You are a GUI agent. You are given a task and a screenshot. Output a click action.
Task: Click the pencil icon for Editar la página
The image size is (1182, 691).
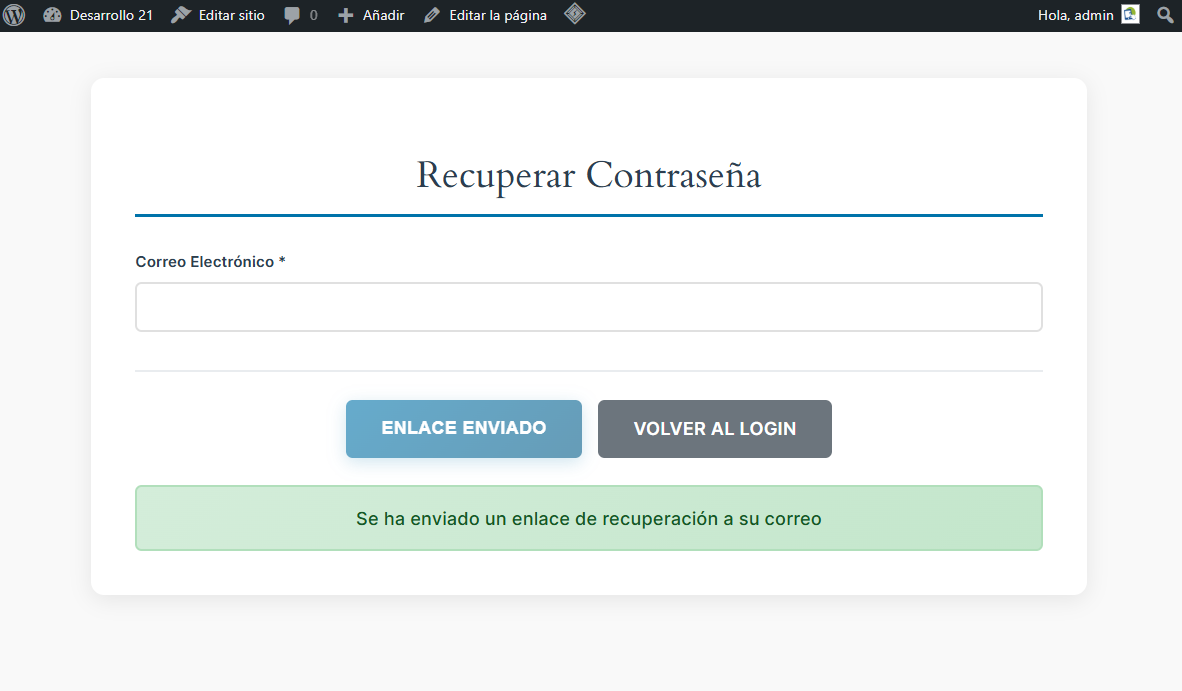point(432,16)
